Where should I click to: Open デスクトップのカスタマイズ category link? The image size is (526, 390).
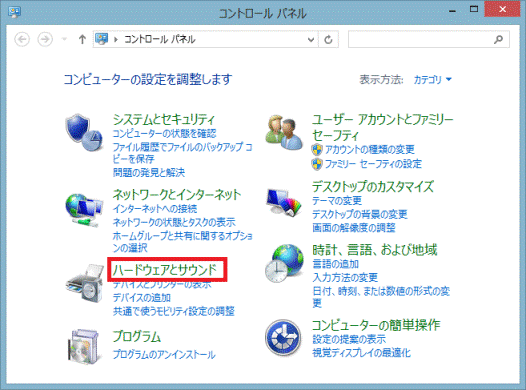(373, 186)
